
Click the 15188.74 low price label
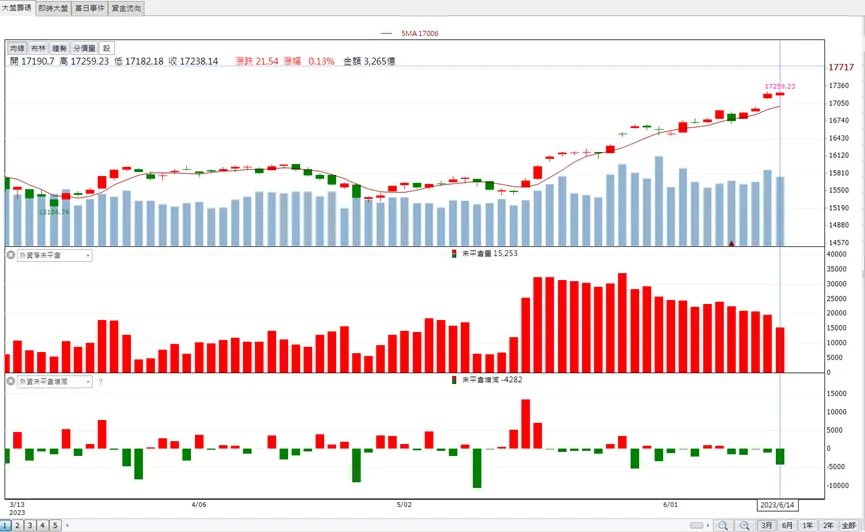54,212
